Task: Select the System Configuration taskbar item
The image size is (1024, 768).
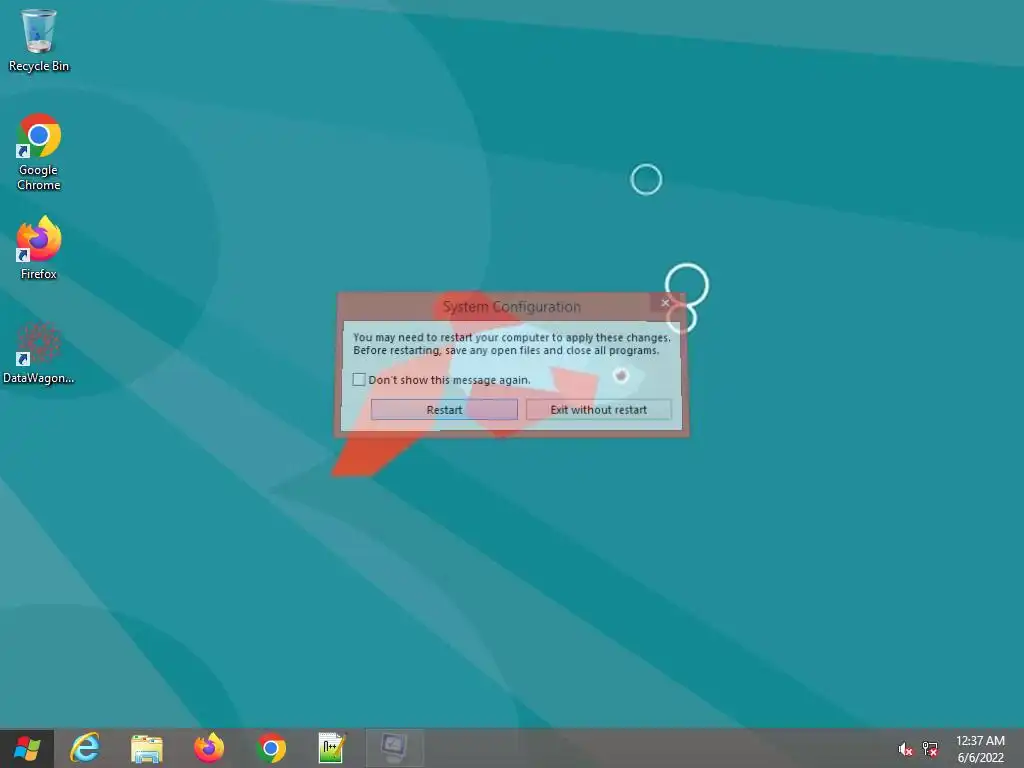Action: 394,748
